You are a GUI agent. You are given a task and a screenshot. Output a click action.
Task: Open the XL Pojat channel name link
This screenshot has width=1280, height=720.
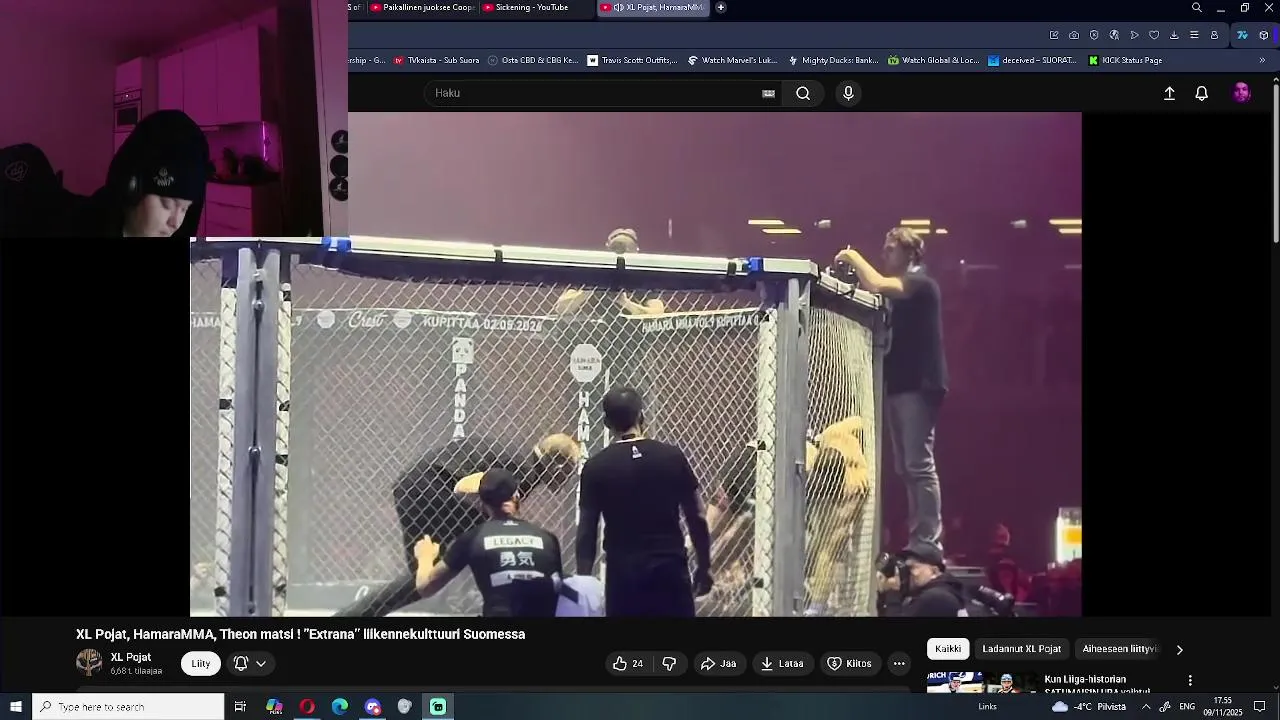tap(131, 657)
